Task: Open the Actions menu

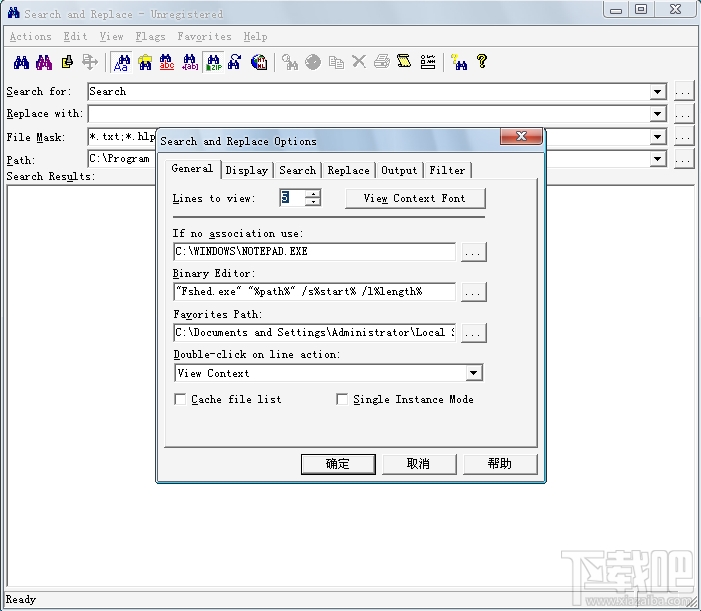Action: coord(30,37)
